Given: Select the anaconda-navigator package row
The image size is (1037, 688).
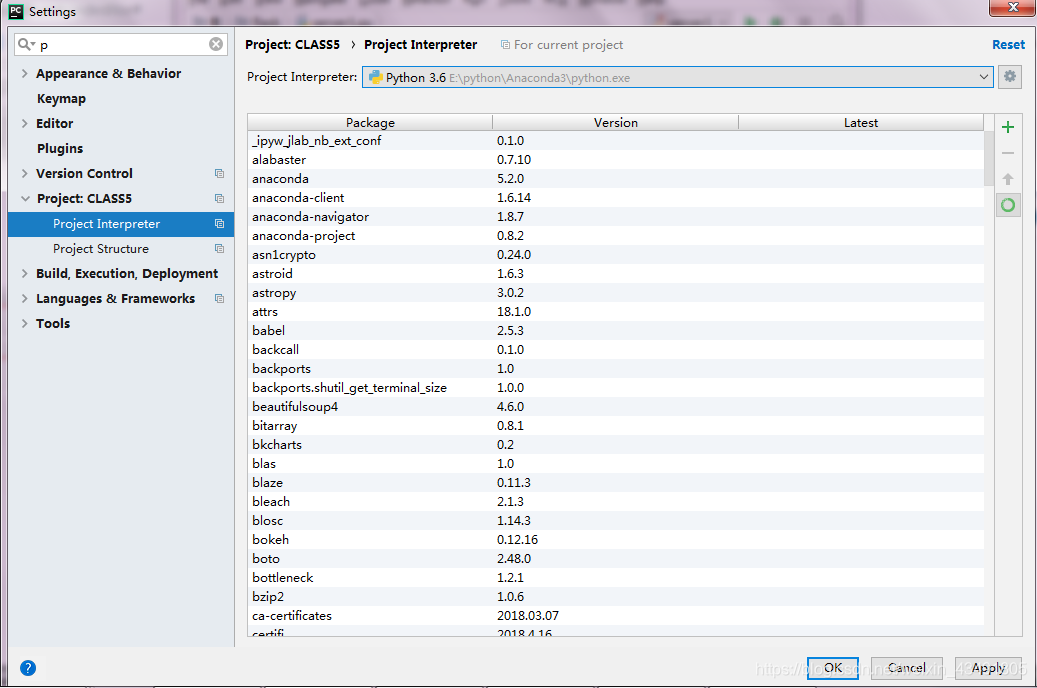Looking at the screenshot, I should click(616, 216).
